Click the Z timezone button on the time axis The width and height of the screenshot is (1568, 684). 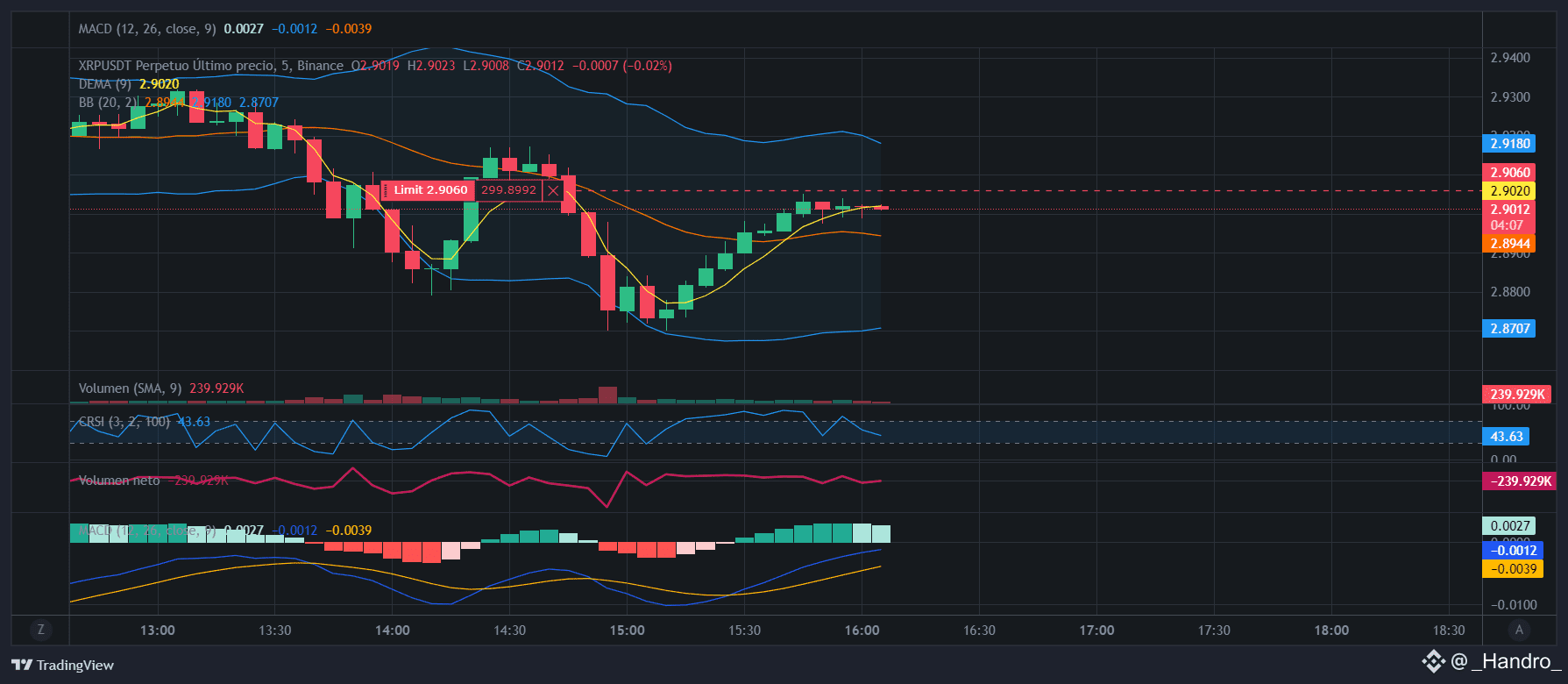pyautogui.click(x=40, y=630)
